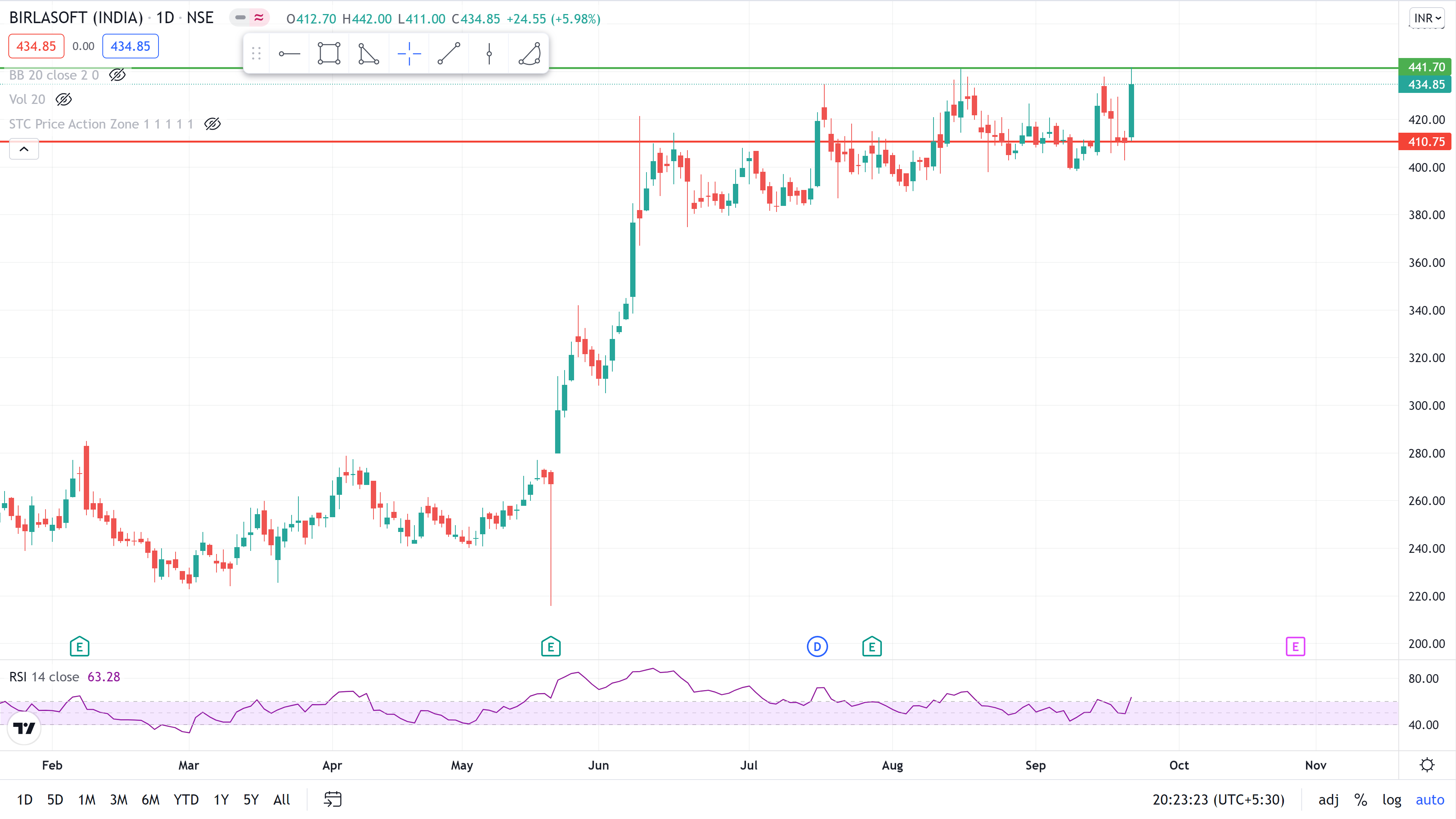Select the crosshair cursor tool
This screenshot has width=1456, height=819.
click(x=409, y=54)
